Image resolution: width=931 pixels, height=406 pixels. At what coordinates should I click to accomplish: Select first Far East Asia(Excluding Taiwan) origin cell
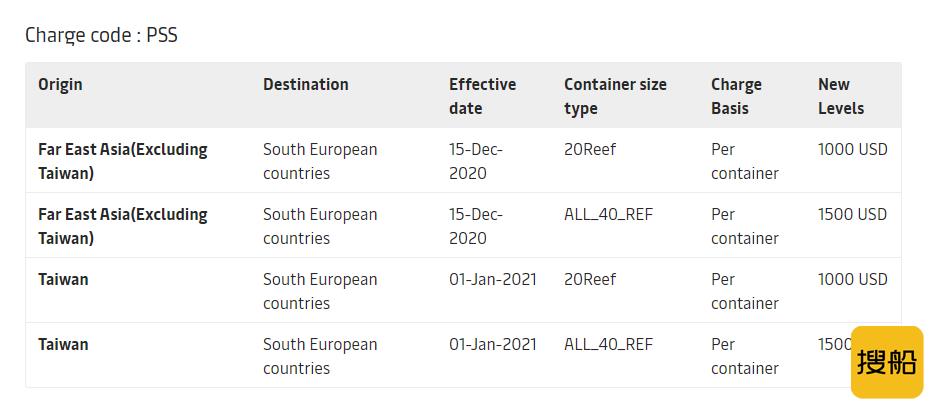[x=123, y=161]
